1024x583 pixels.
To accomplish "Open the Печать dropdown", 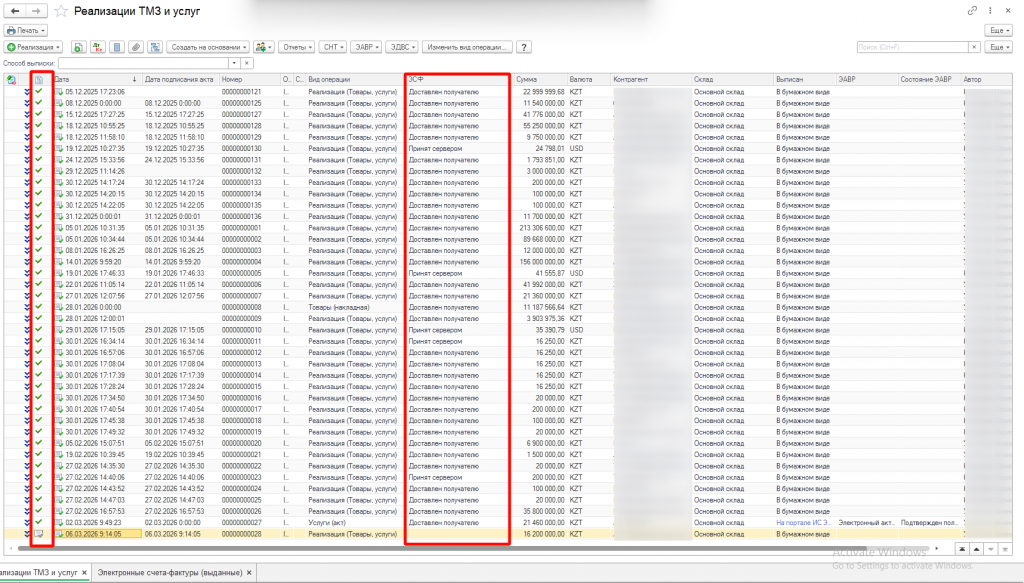I will click(x=25, y=31).
